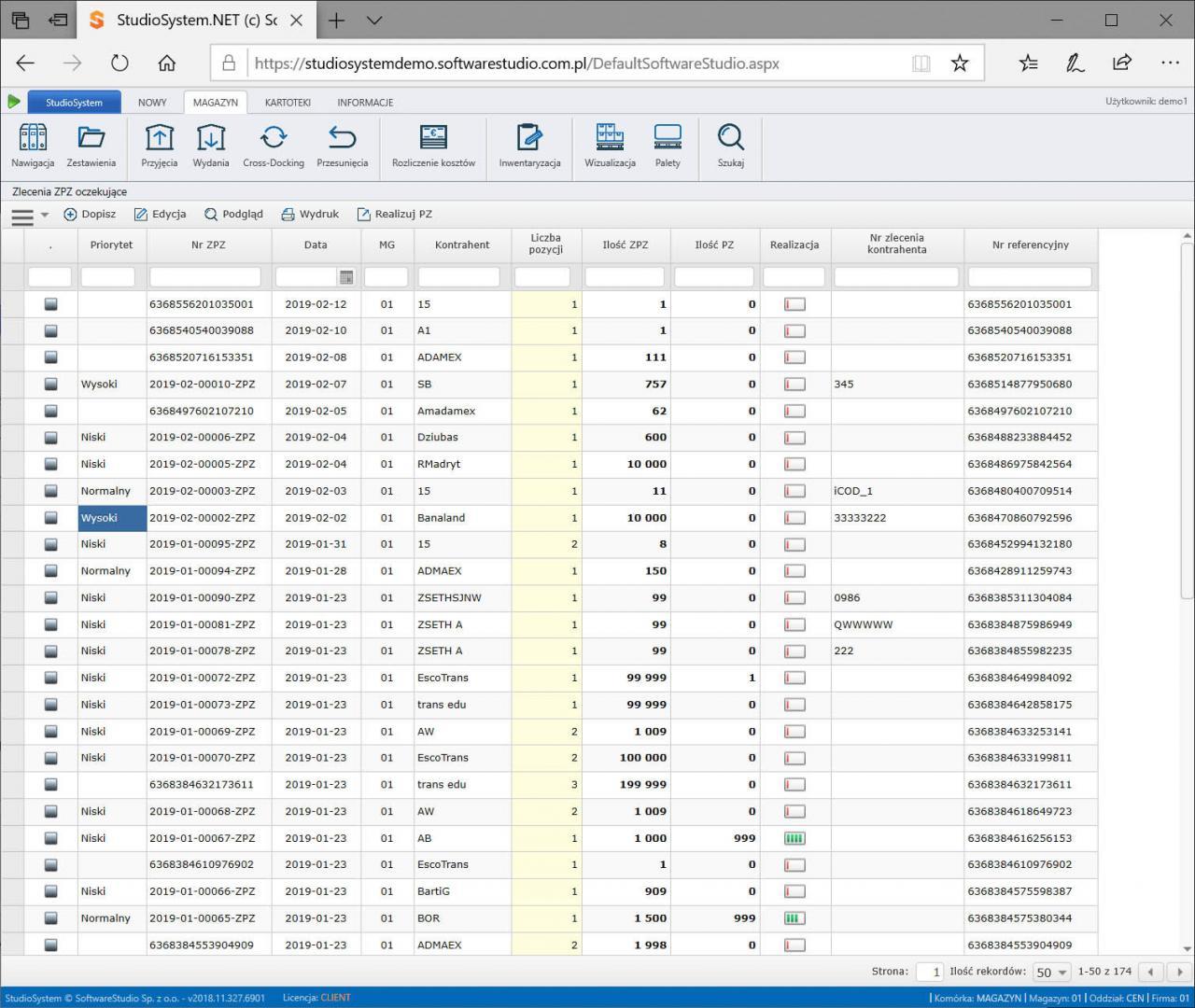Open the INFORMACJE tab

[365, 103]
